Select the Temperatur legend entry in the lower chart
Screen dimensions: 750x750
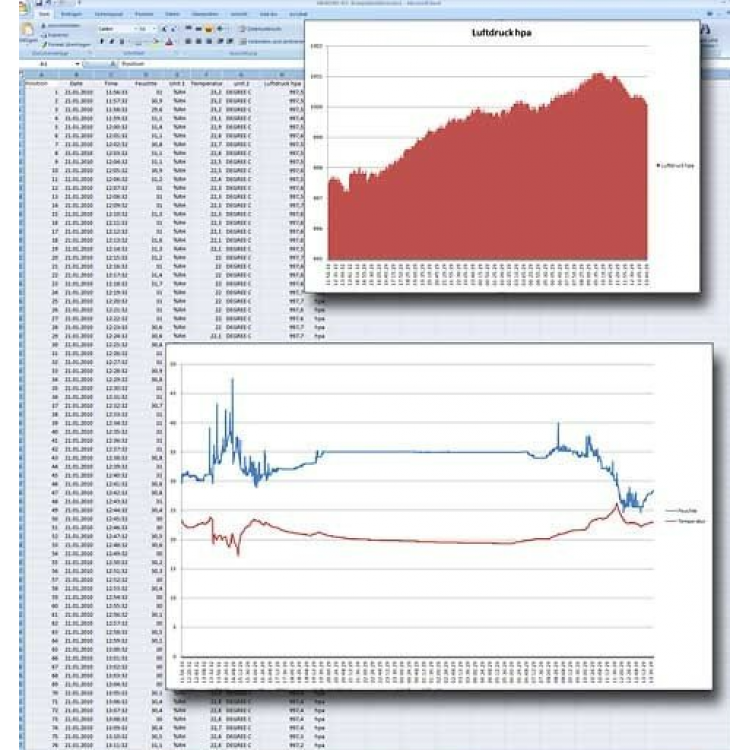[685, 521]
